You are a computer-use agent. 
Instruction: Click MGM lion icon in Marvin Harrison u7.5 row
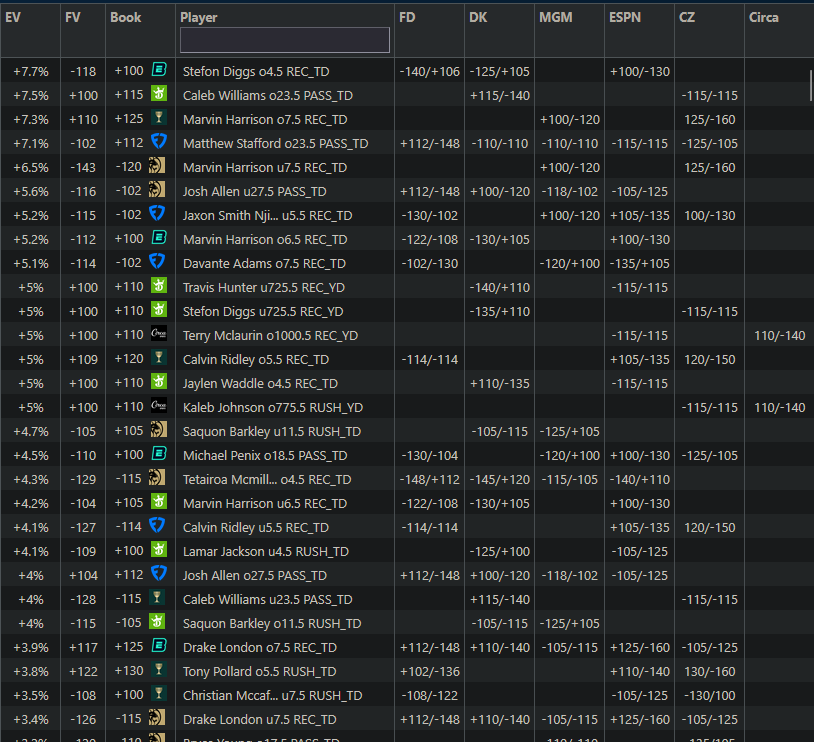(157, 166)
